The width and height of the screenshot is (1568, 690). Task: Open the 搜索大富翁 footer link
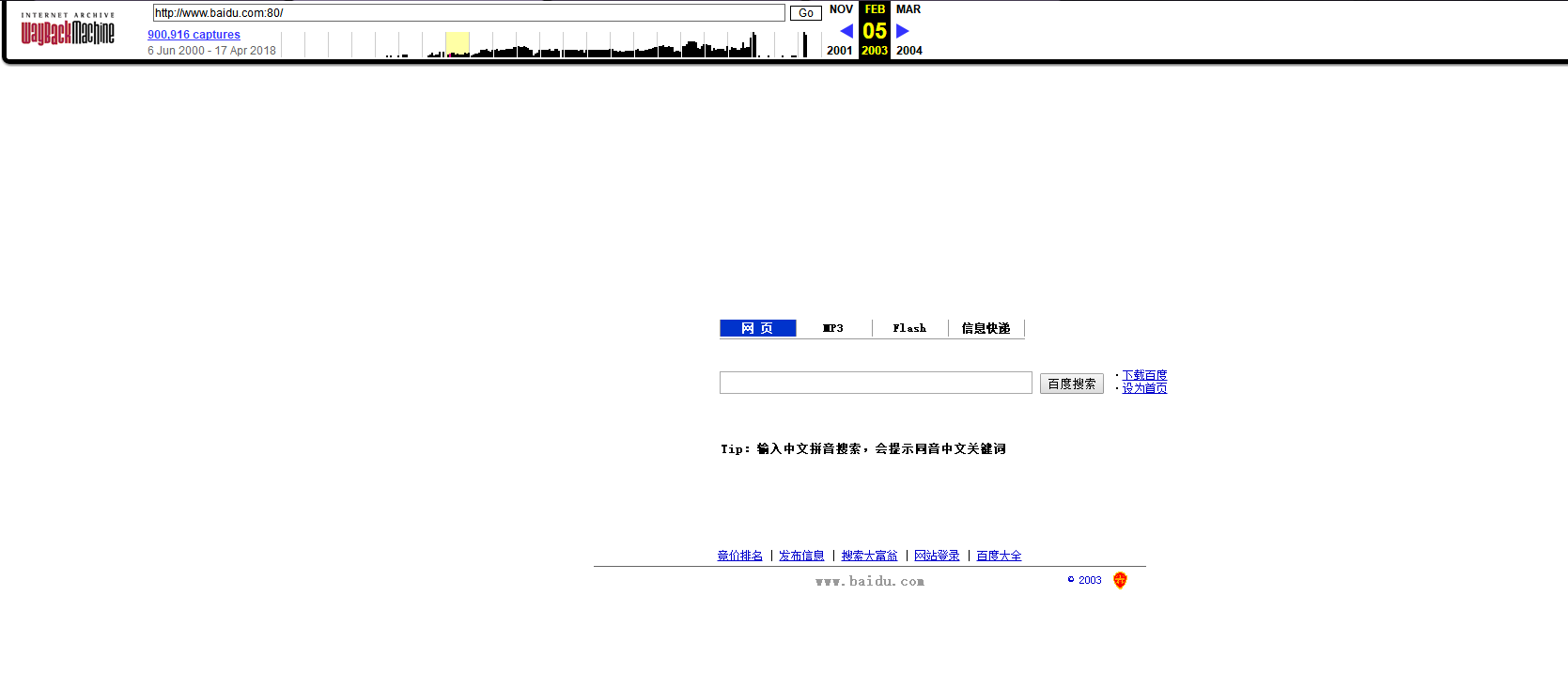[869, 556]
